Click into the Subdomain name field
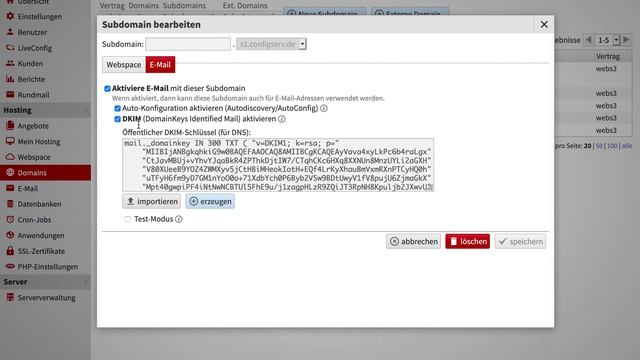640x360 pixels. tap(188, 44)
